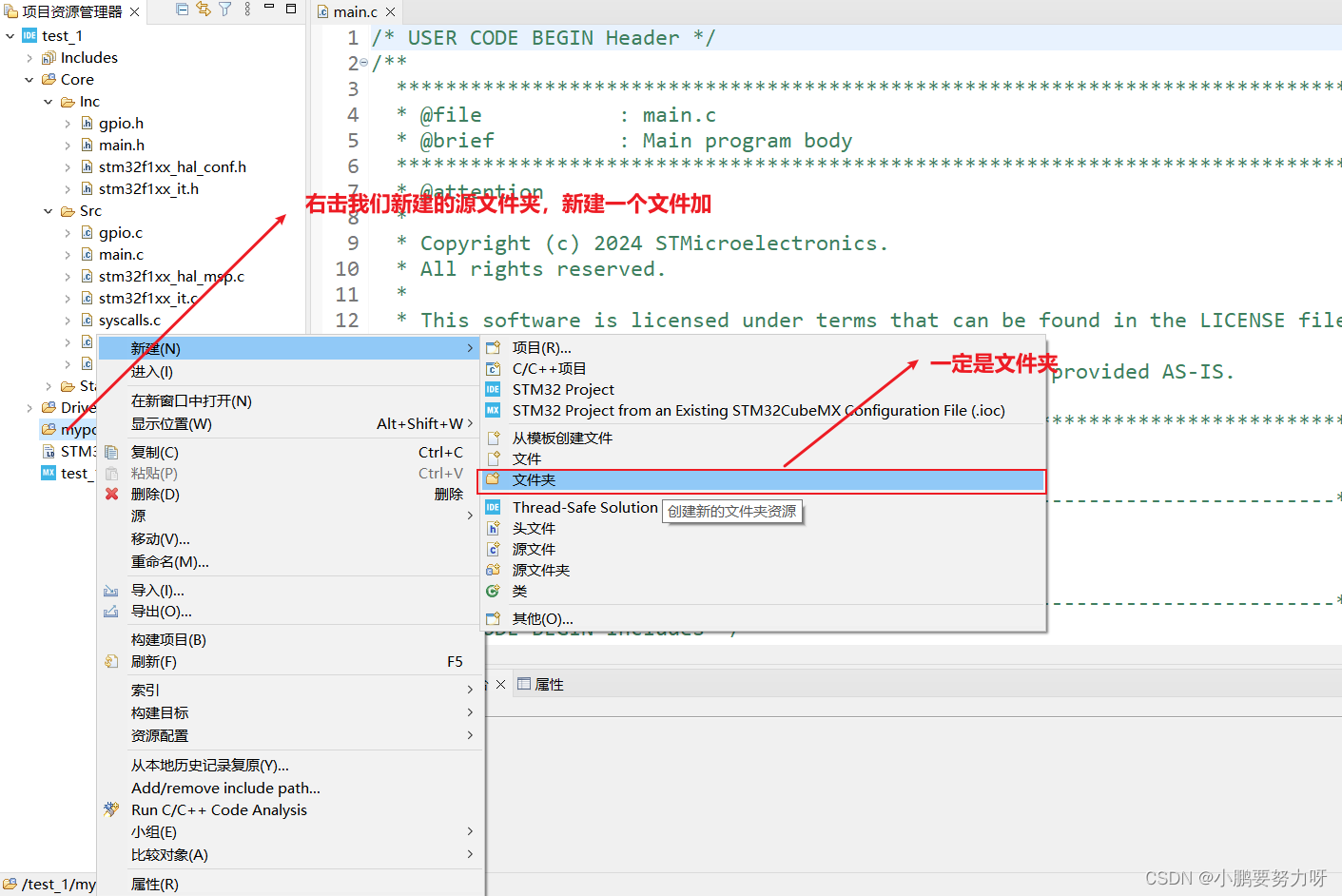Select stm32f1xx_hal_msp.c source file

pos(171,276)
